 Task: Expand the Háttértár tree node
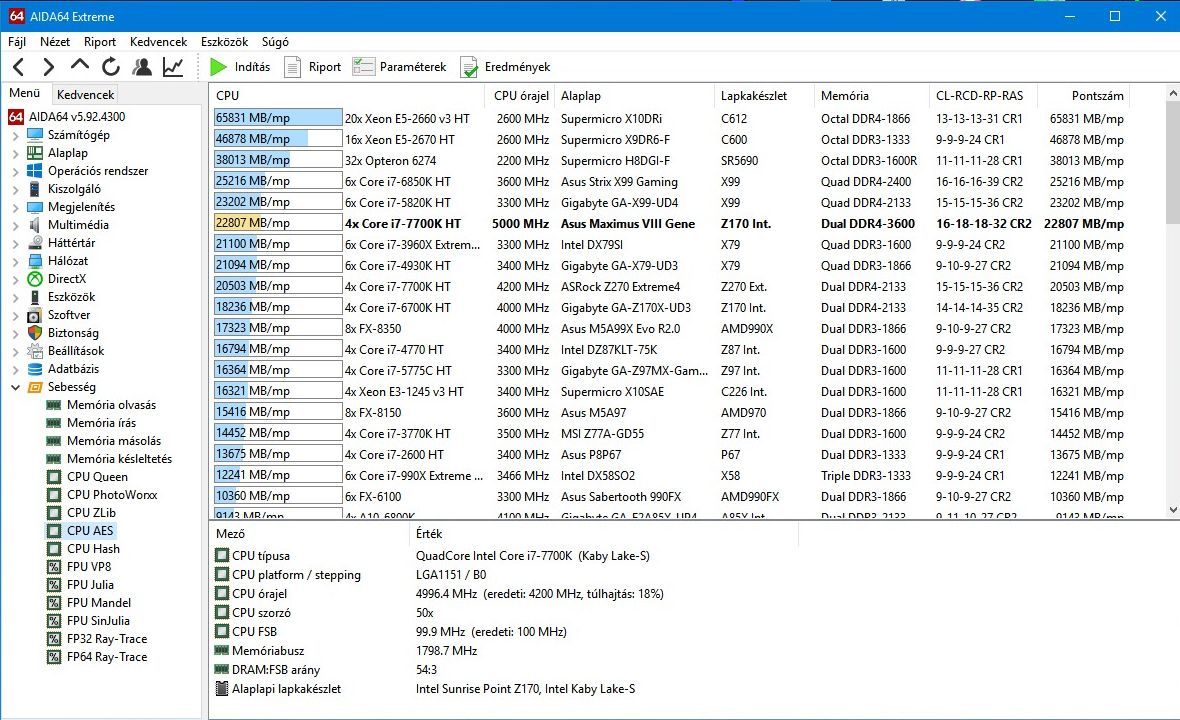(16, 244)
